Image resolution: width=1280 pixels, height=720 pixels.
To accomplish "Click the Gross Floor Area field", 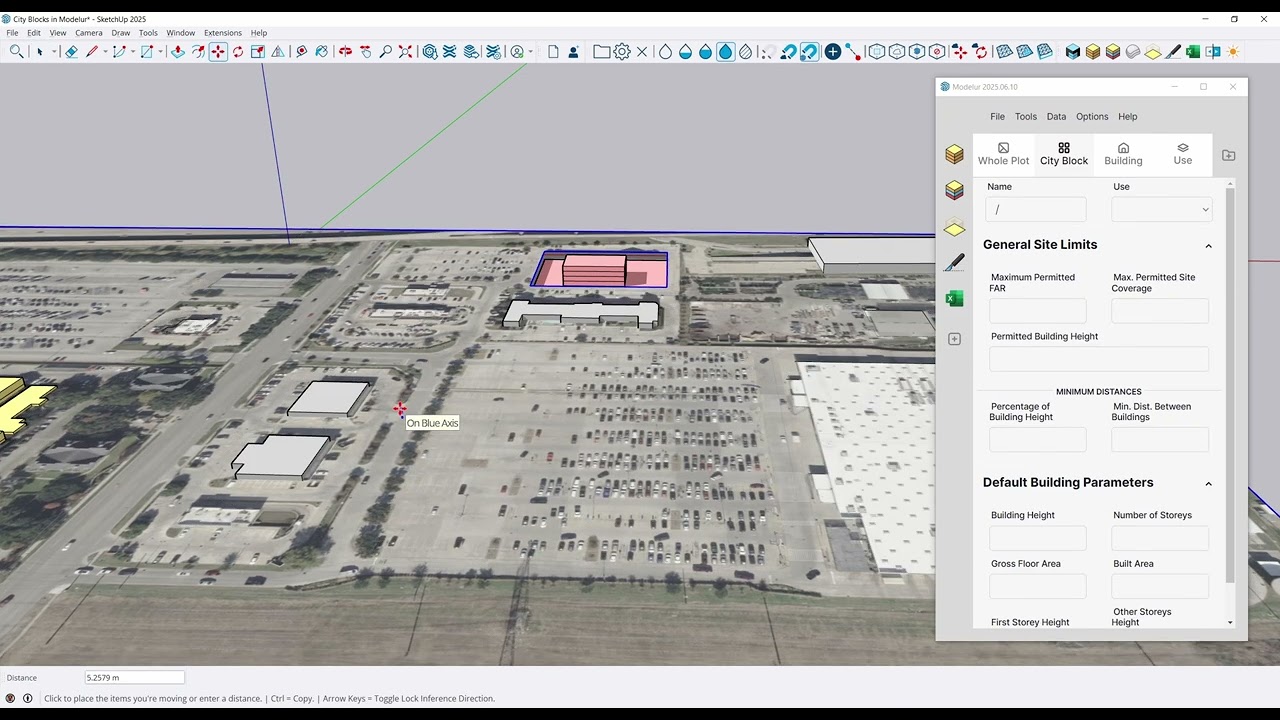I will pos(1038,586).
